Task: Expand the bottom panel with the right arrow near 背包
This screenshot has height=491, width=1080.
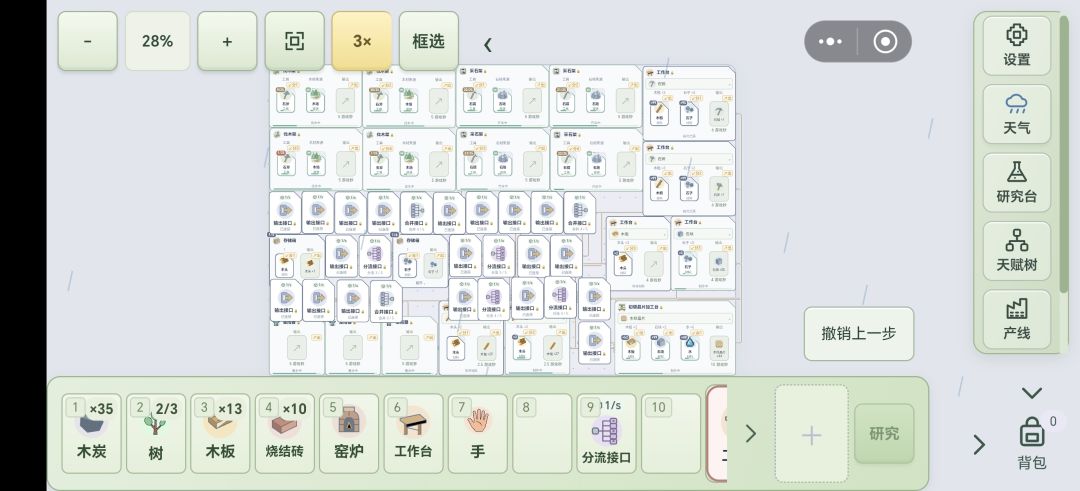Action: pos(979,445)
